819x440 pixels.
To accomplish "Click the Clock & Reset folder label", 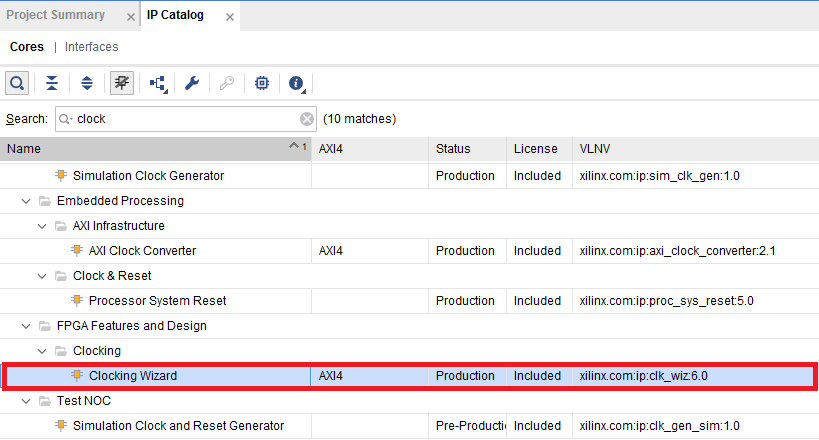I will click(112, 276).
